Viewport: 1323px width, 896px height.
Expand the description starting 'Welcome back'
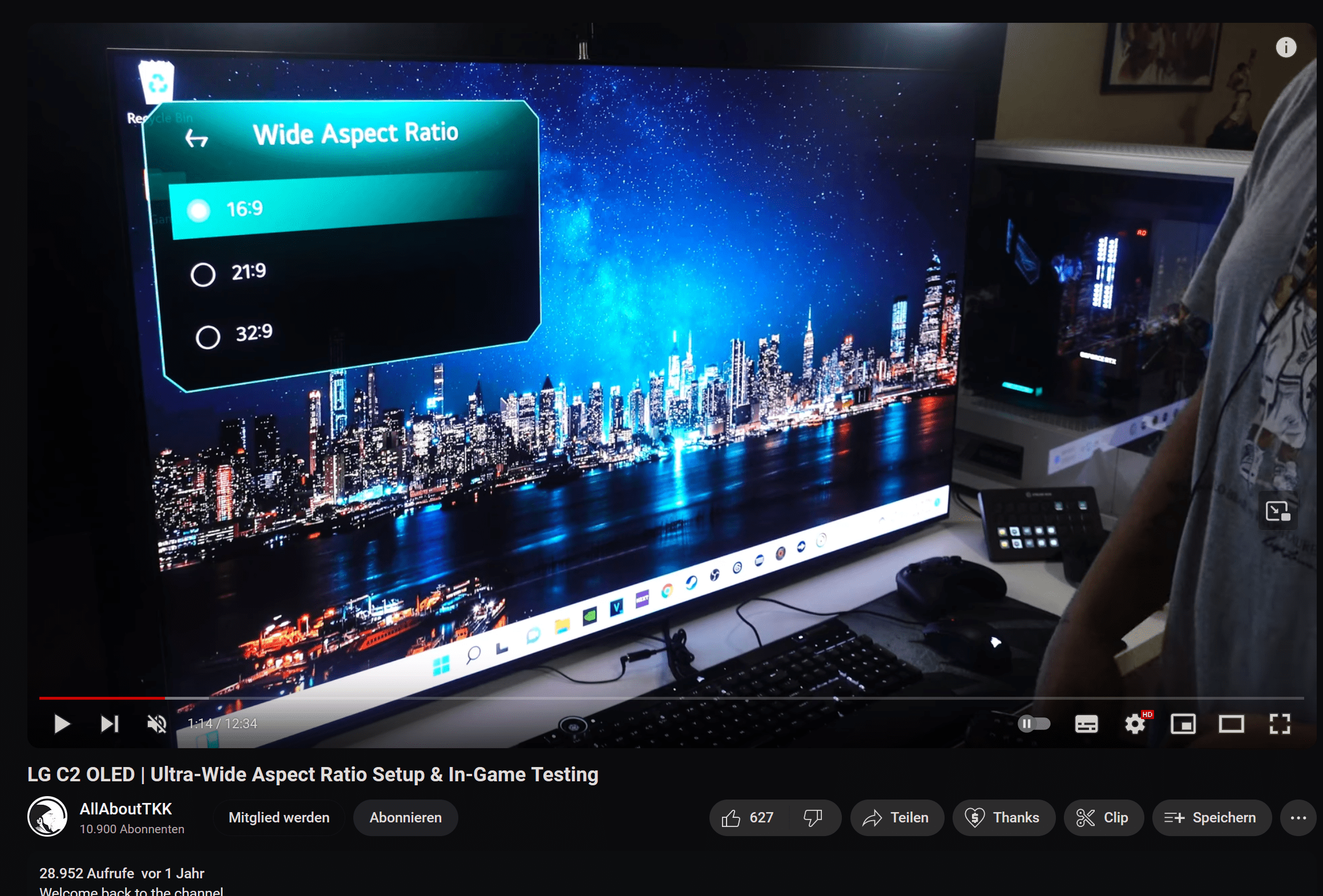131,891
